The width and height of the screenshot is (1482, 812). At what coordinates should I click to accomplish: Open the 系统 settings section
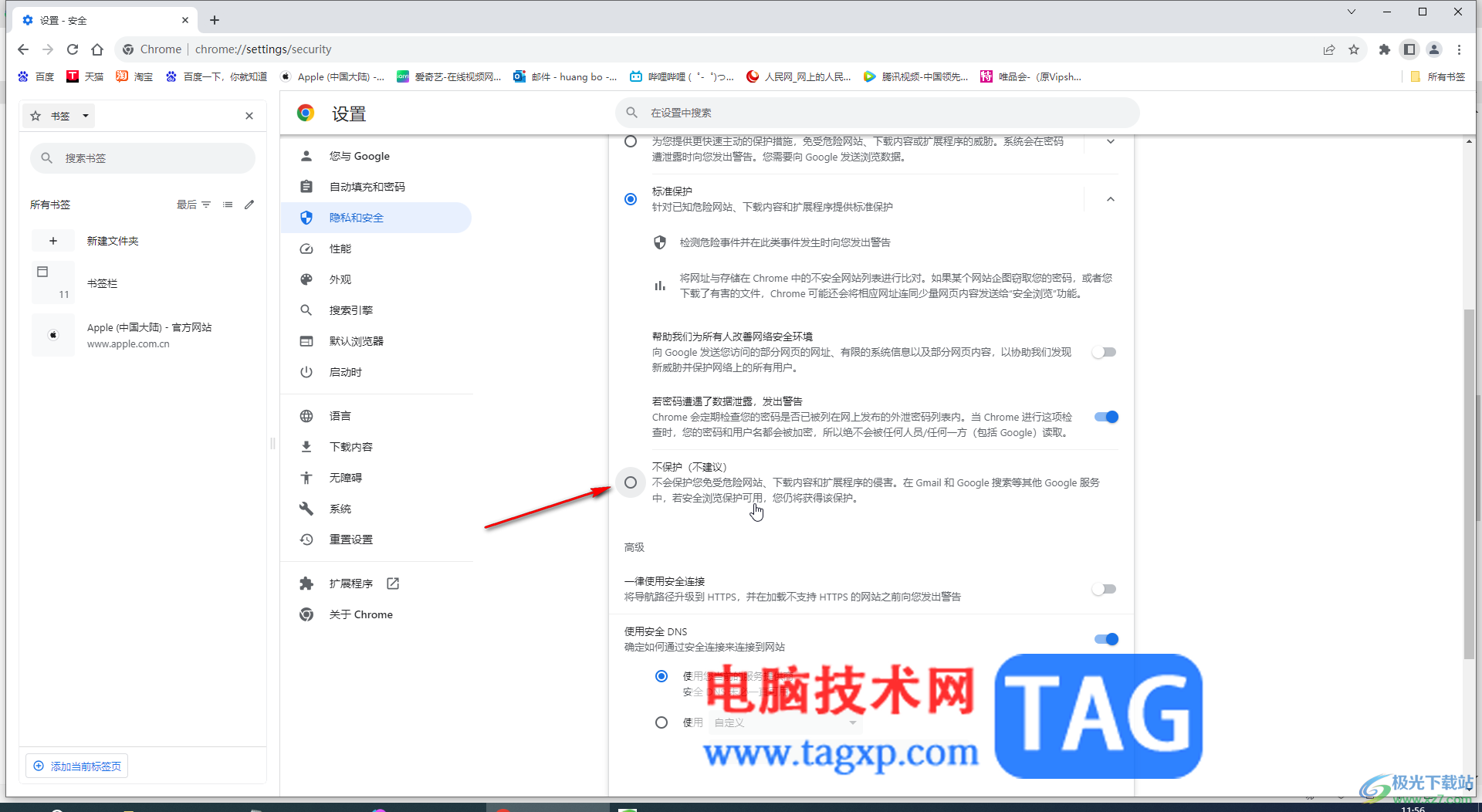(377, 509)
